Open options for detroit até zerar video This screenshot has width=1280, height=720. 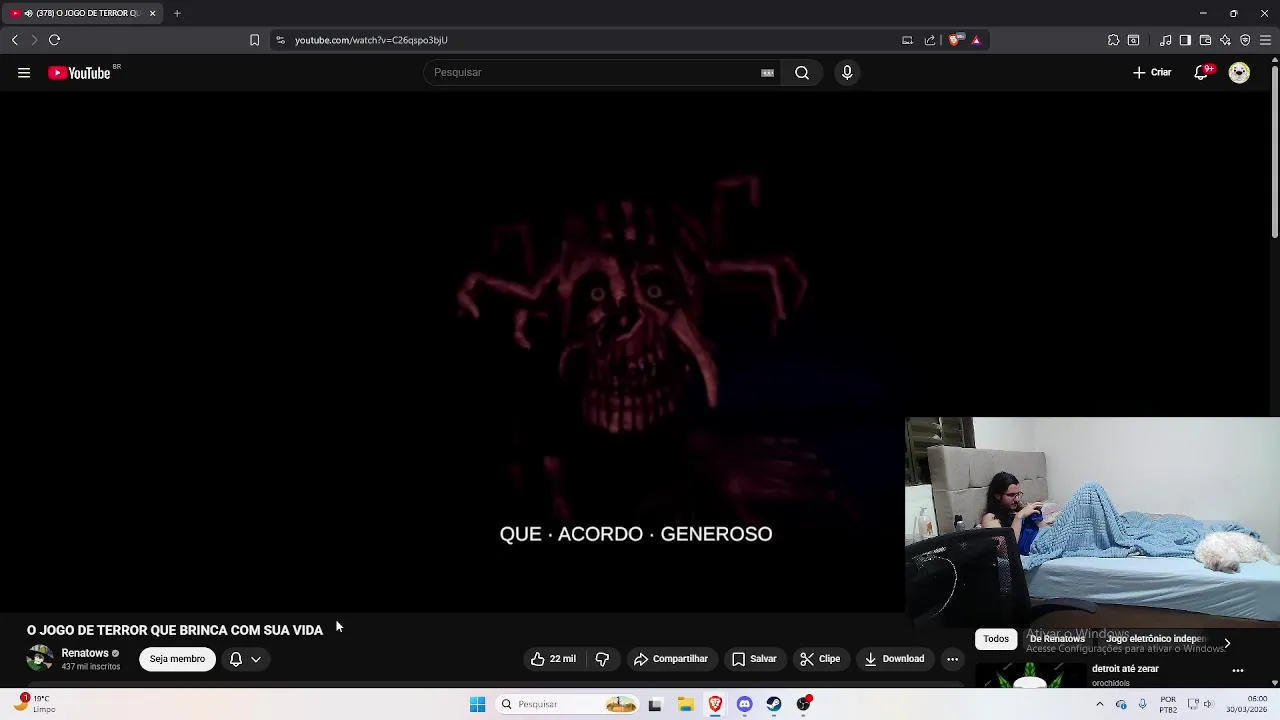pyautogui.click(x=1238, y=671)
